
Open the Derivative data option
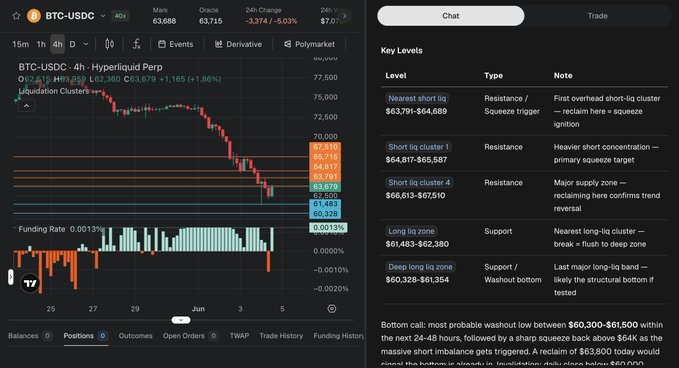pyautogui.click(x=239, y=44)
